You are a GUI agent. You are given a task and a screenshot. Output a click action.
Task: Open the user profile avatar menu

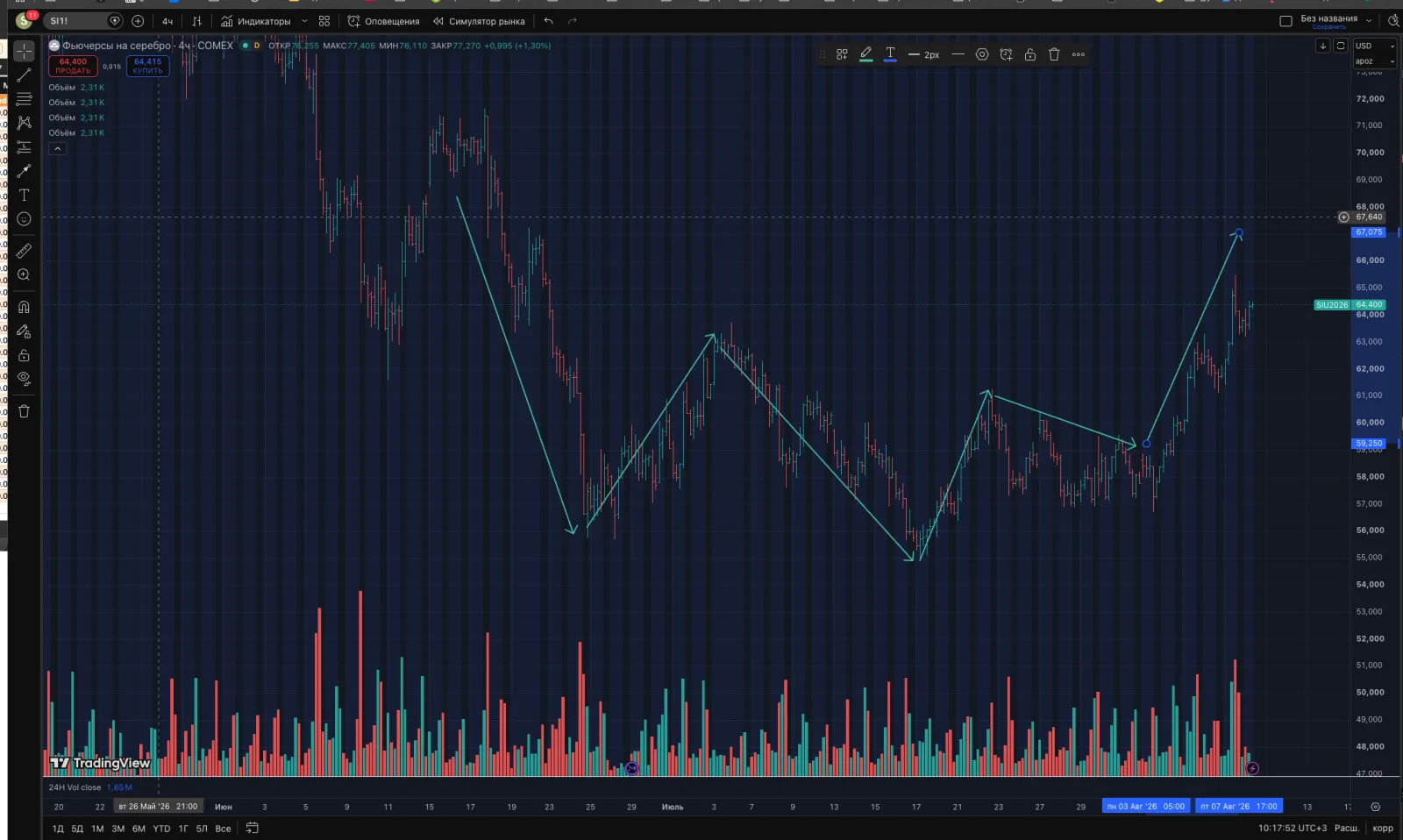(24, 20)
